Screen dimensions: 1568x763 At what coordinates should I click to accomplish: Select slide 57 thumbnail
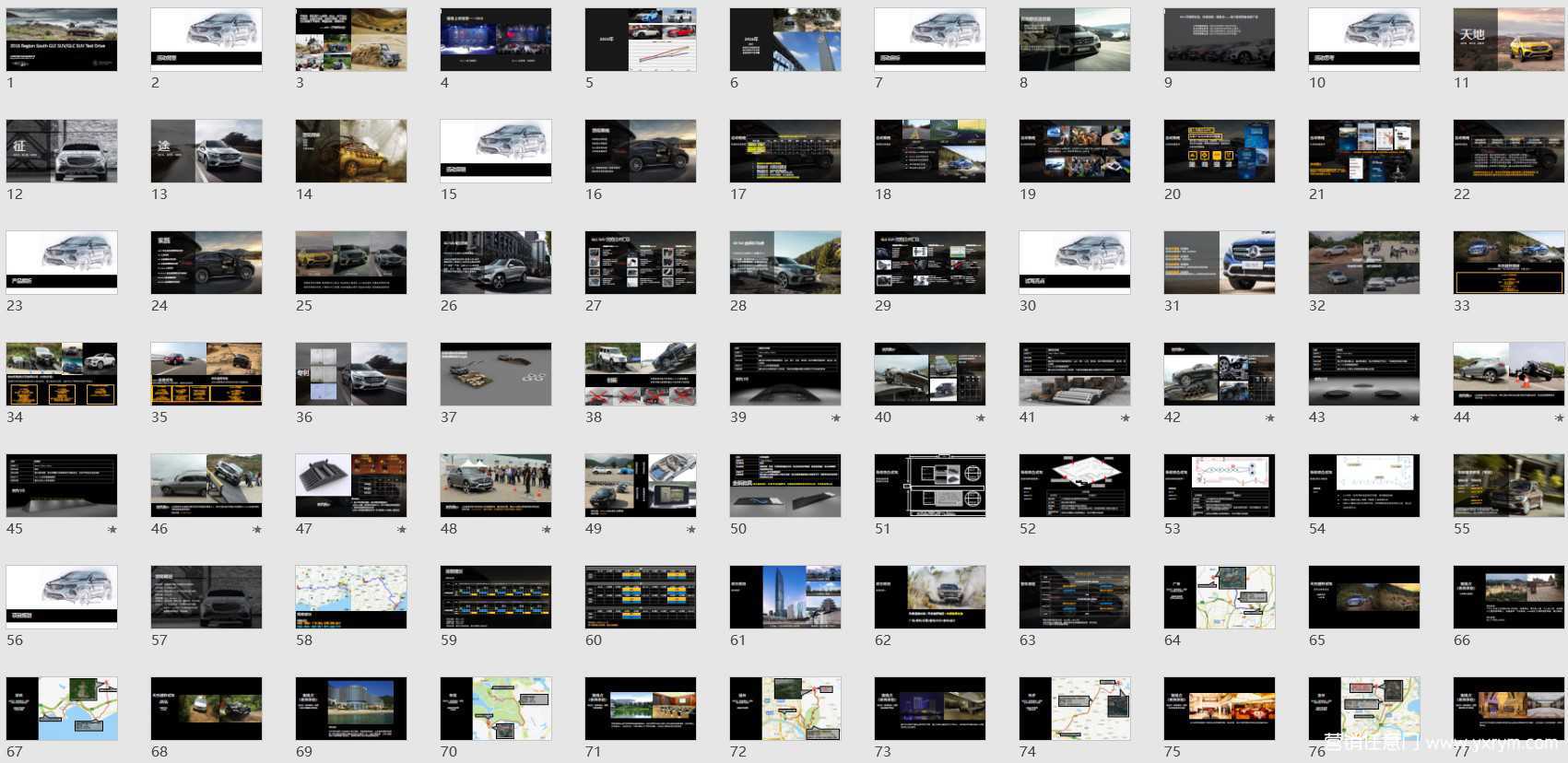206,597
